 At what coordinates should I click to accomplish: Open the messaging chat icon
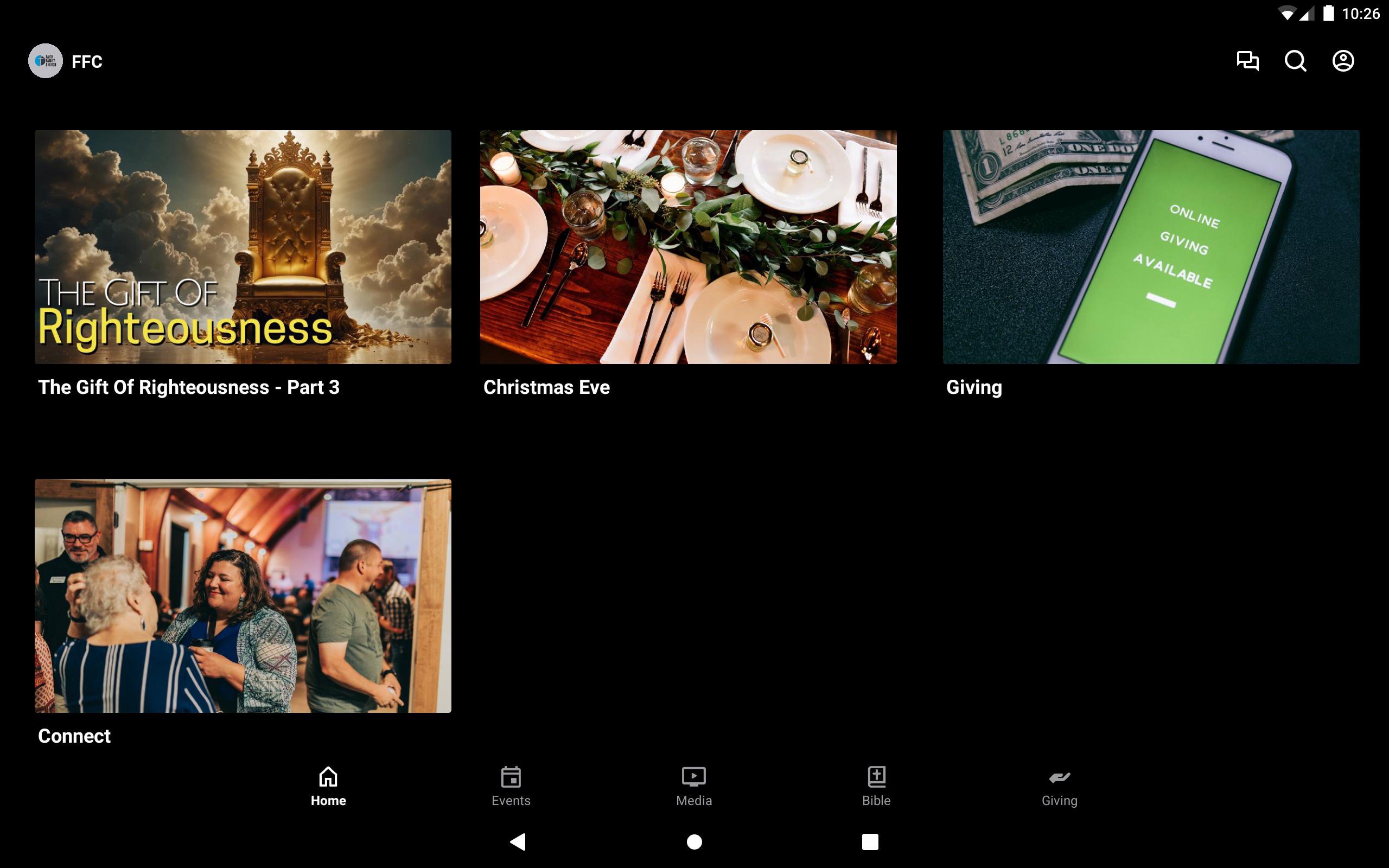click(1247, 61)
